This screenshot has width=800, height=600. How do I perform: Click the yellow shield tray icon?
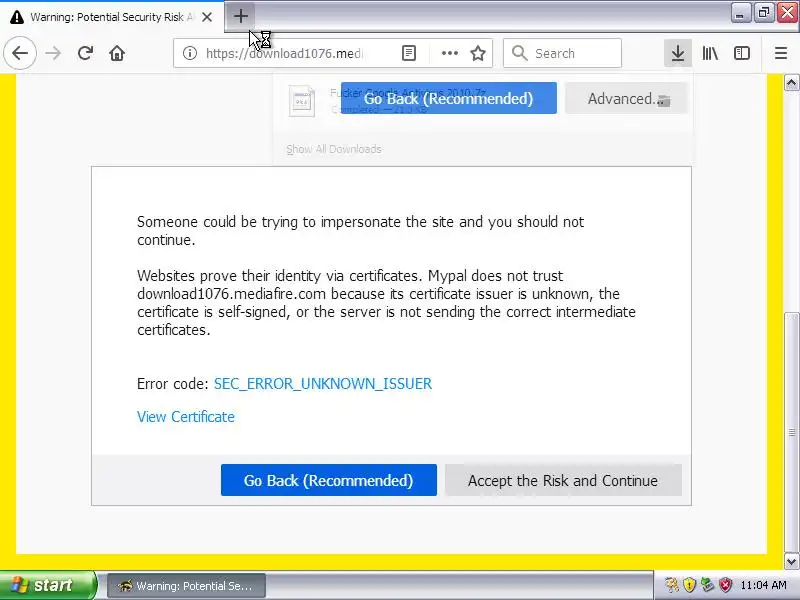click(689, 585)
